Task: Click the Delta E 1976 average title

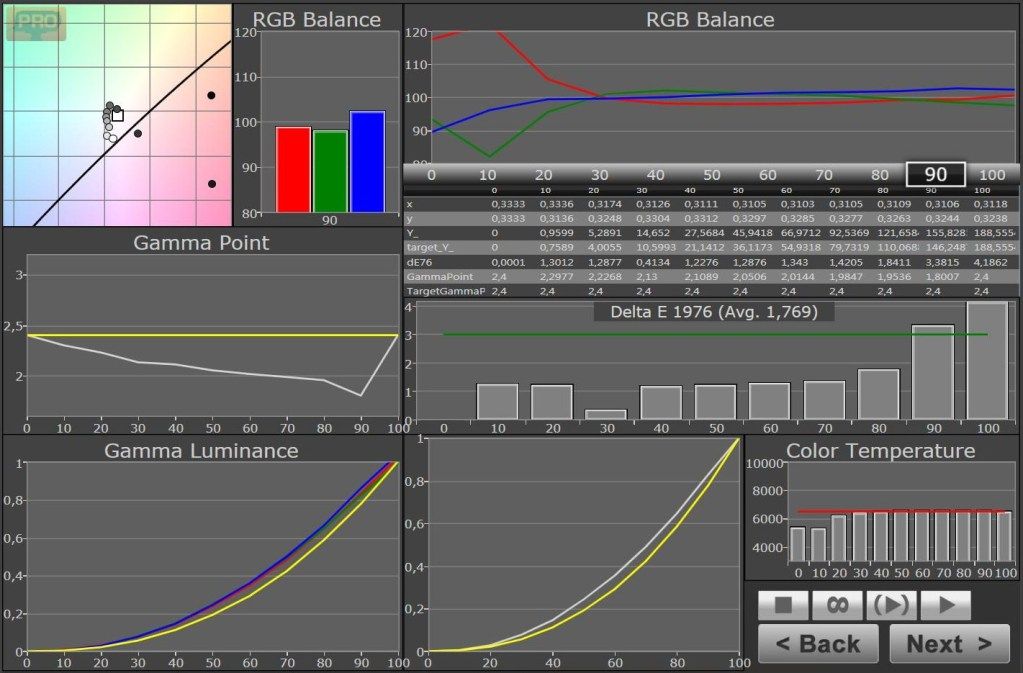Action: click(x=714, y=312)
